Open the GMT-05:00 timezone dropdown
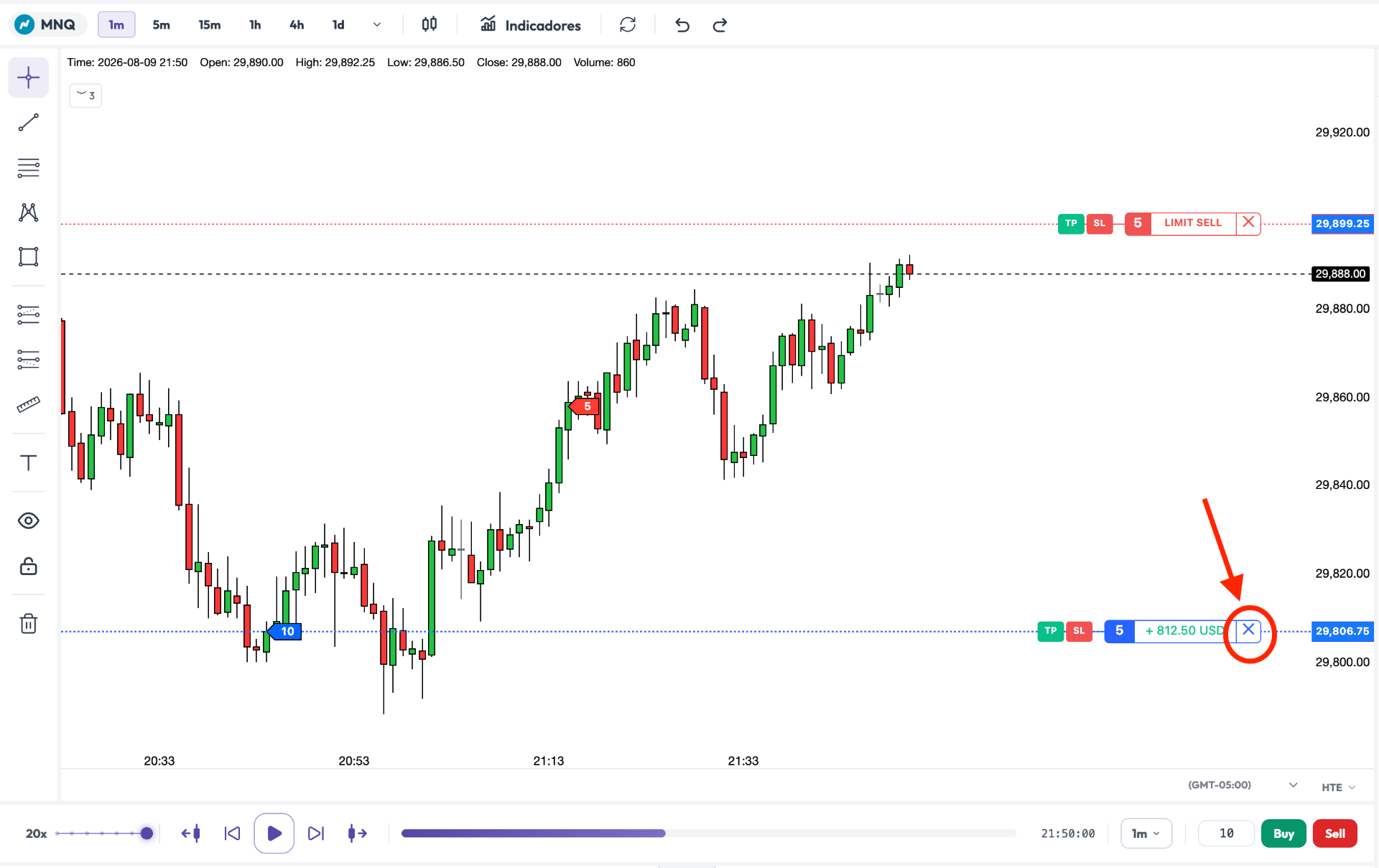This screenshot has width=1379, height=868. point(1243,785)
